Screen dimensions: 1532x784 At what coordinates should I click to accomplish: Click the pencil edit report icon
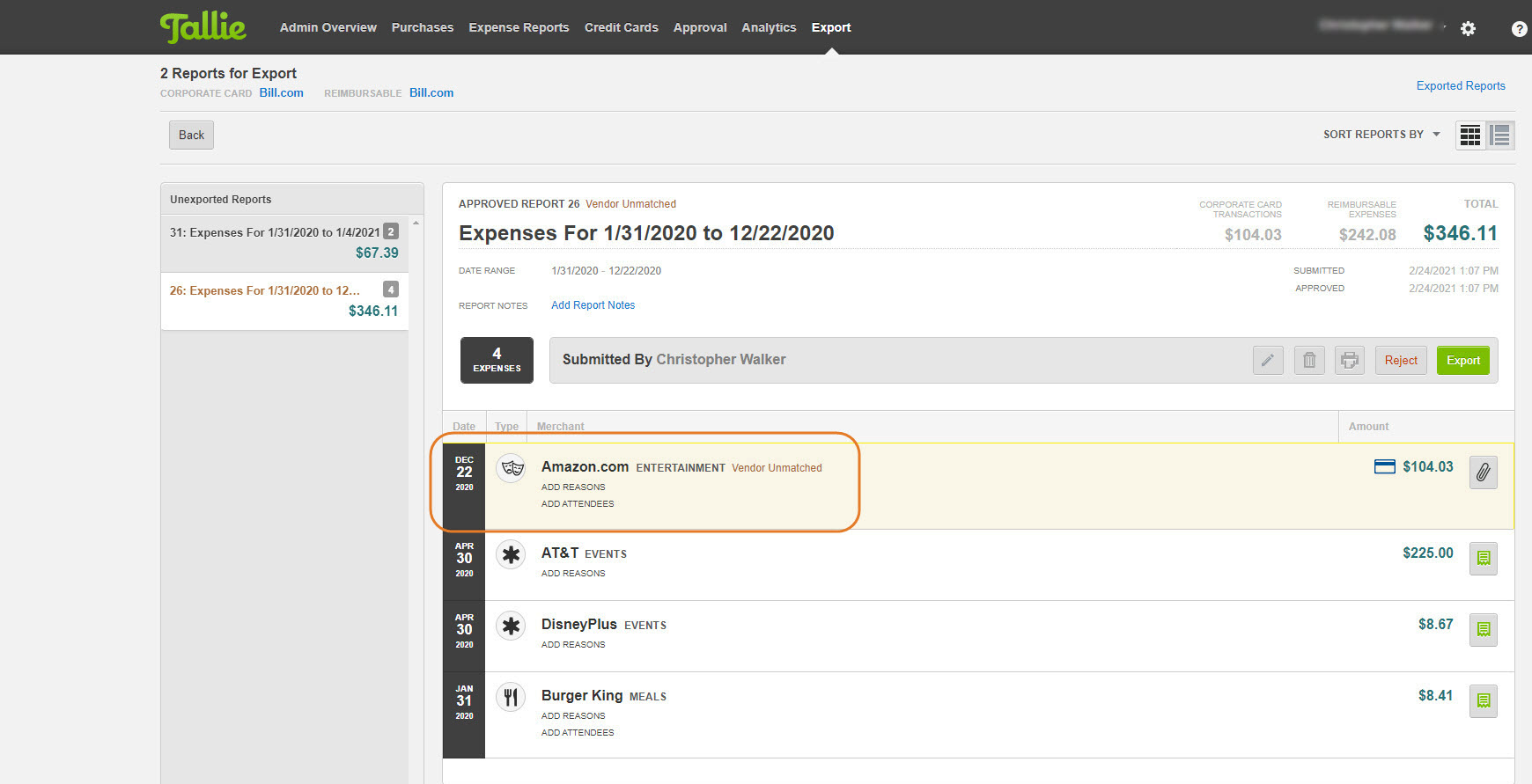[x=1268, y=360]
